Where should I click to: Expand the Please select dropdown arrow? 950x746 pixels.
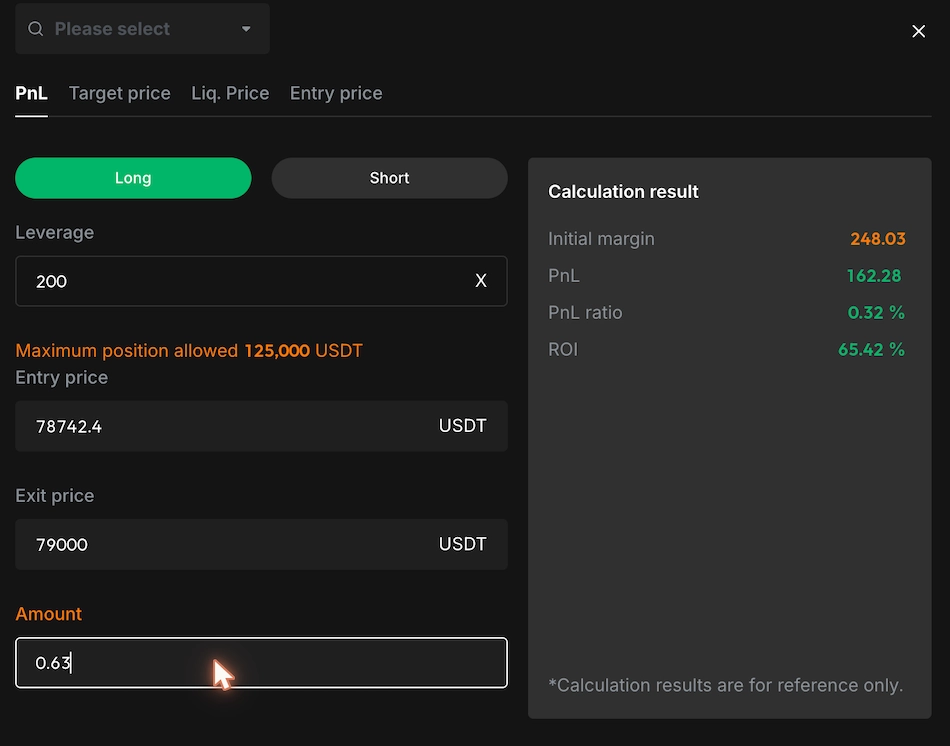coord(246,28)
